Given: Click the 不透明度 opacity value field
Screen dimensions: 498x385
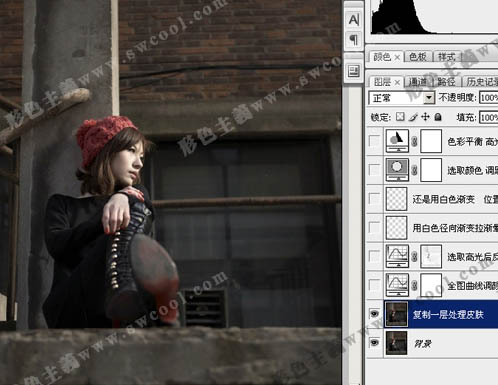Looking at the screenshot, I should pos(489,98).
